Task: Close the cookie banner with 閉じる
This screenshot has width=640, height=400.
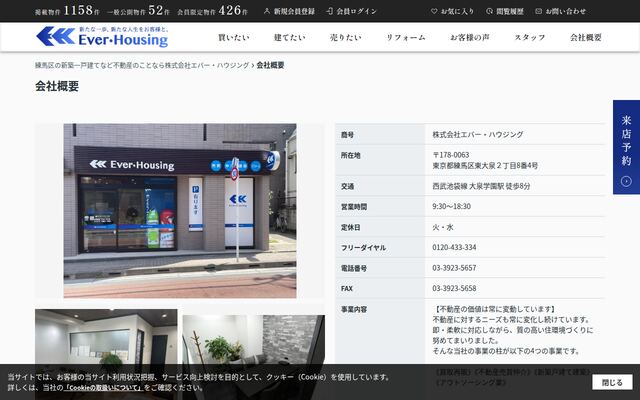Action: (x=612, y=382)
